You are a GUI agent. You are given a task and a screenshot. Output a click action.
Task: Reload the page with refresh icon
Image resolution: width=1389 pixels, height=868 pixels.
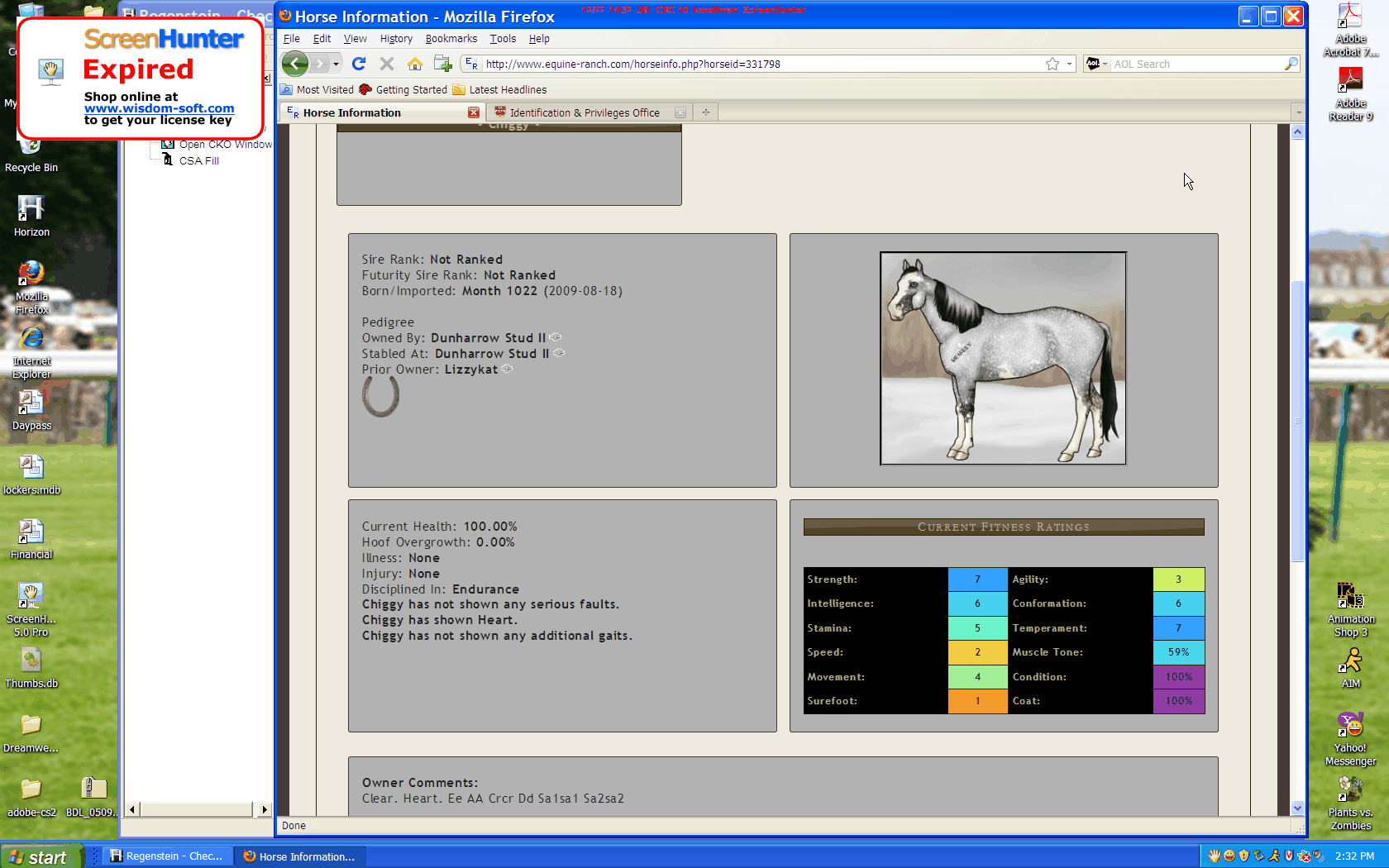(359, 64)
